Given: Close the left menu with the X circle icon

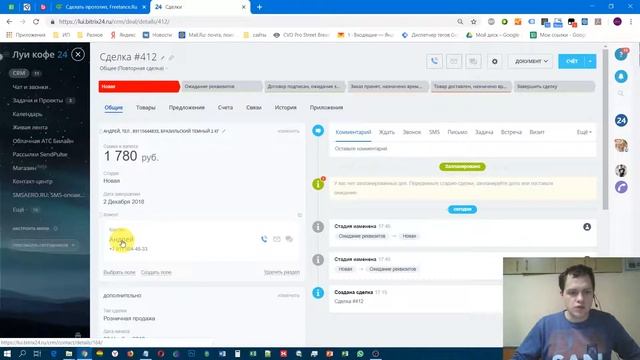Looking at the screenshot, I should pyautogui.click(x=78, y=54).
